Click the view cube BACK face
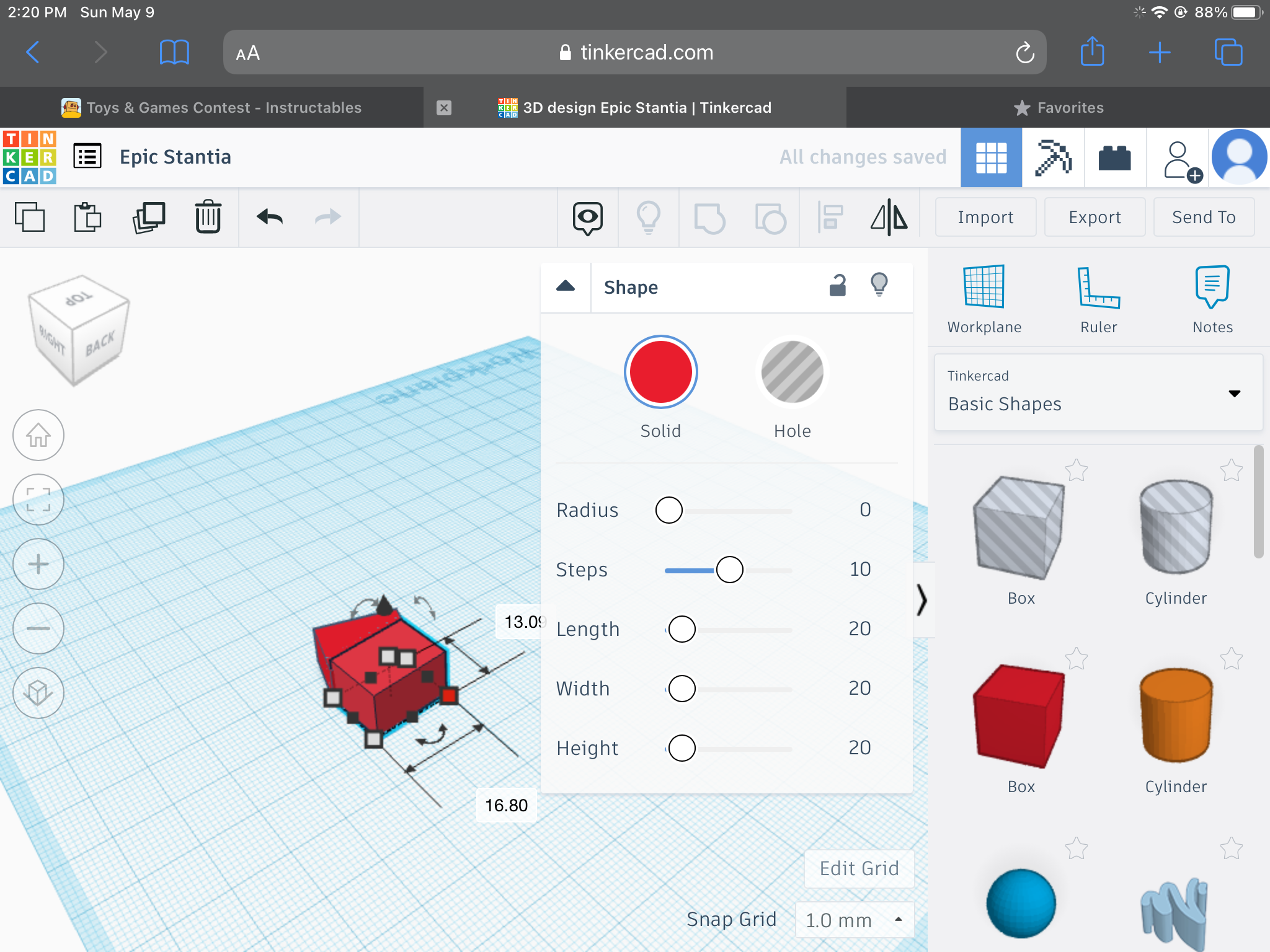 coord(100,344)
